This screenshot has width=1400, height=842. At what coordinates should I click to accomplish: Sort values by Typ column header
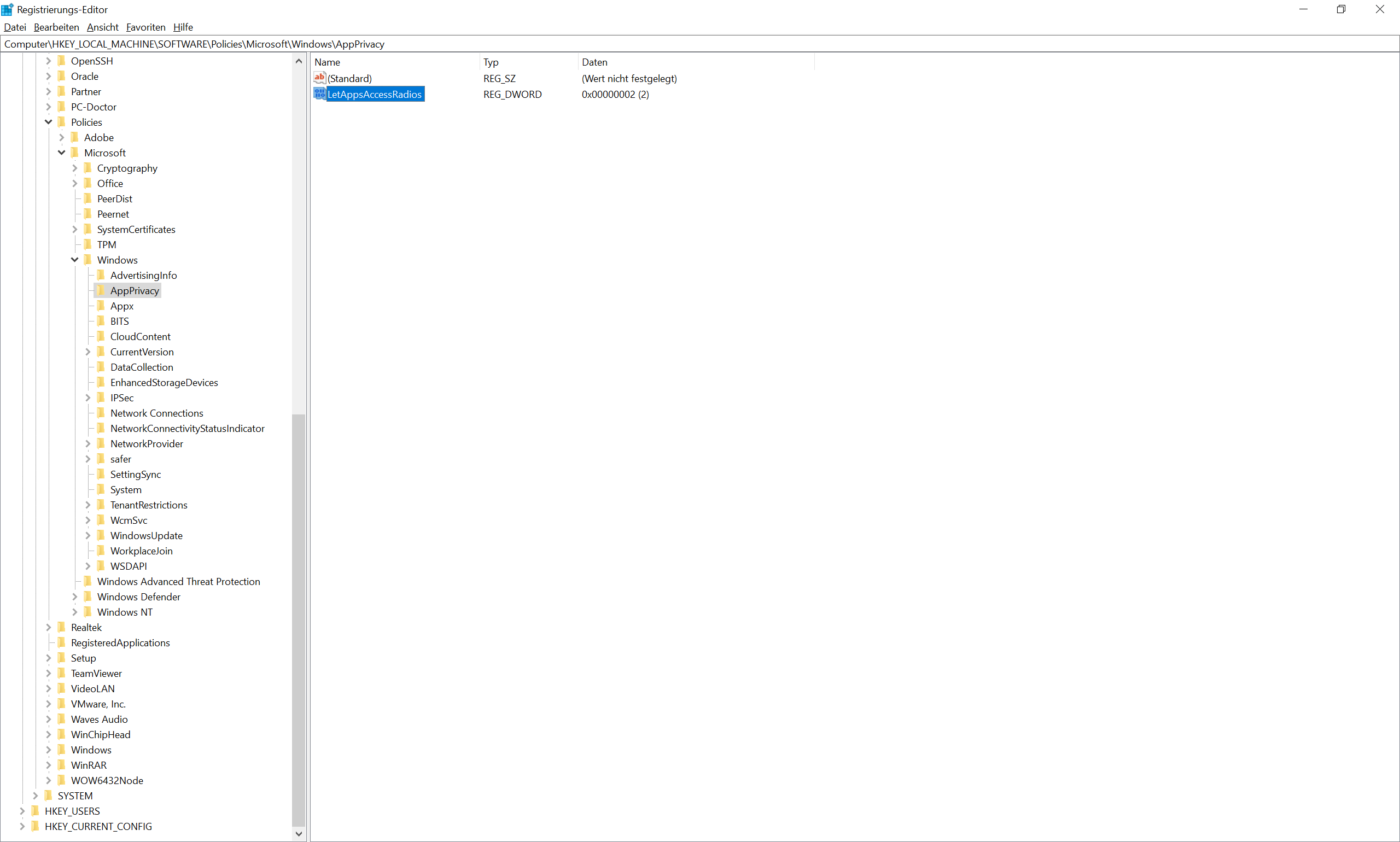pos(529,62)
